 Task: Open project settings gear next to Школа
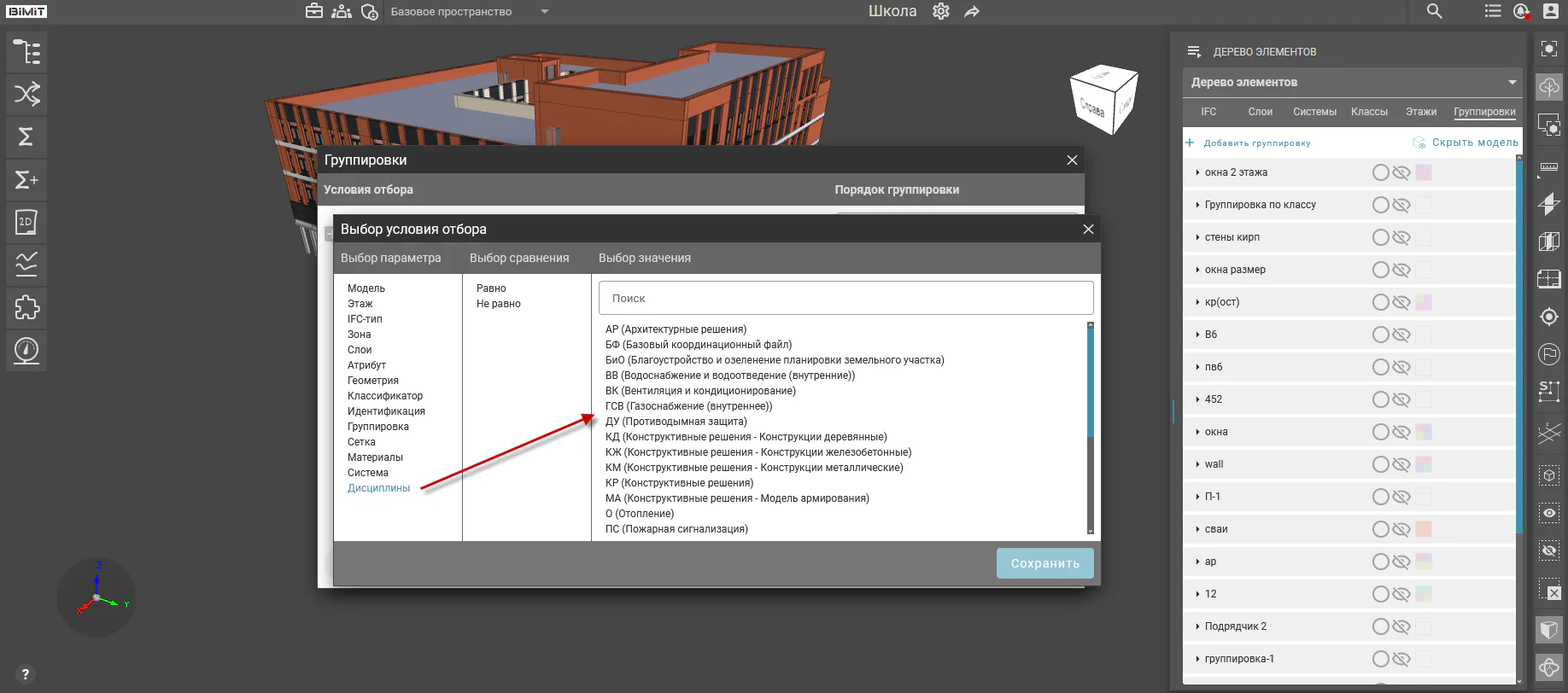pyautogui.click(x=941, y=12)
